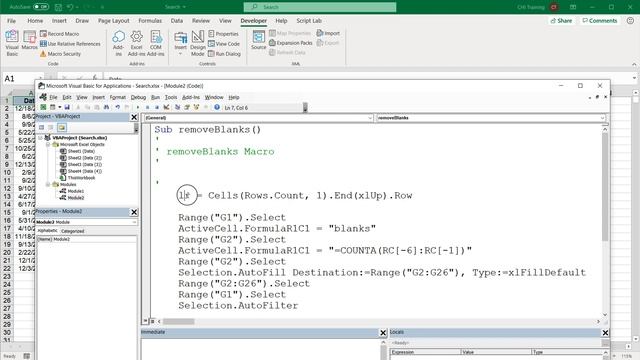Close the Properties - Module2 pane
The image size is (640, 360).
click(134, 212)
